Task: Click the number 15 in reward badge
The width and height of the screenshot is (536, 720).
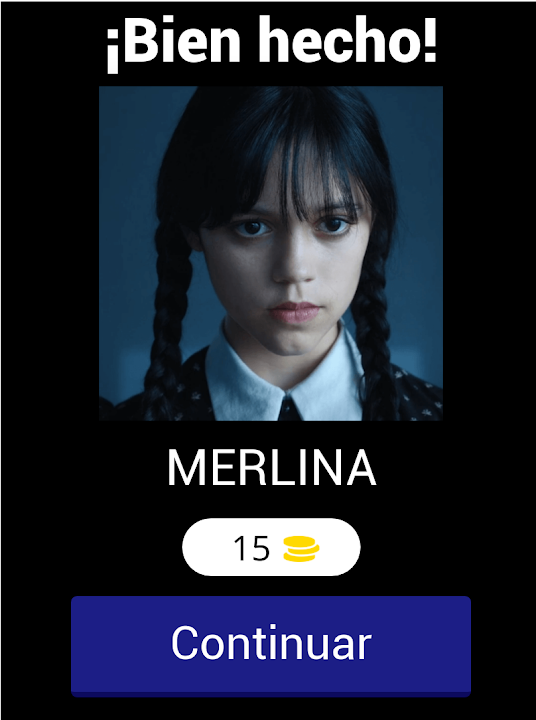Action: coord(251,549)
